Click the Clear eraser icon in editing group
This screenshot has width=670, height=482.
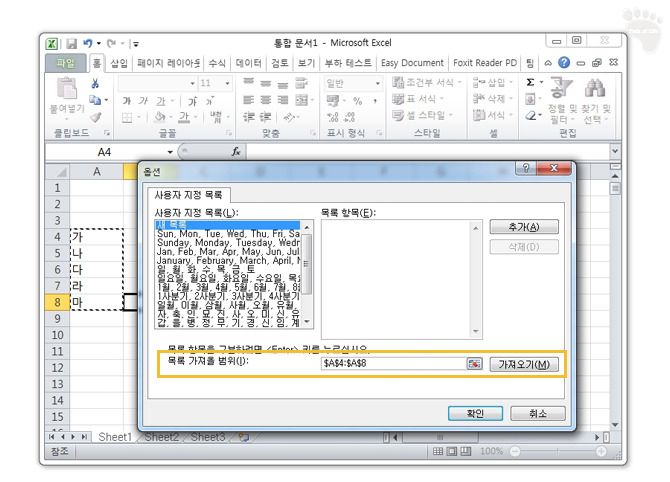(x=531, y=115)
